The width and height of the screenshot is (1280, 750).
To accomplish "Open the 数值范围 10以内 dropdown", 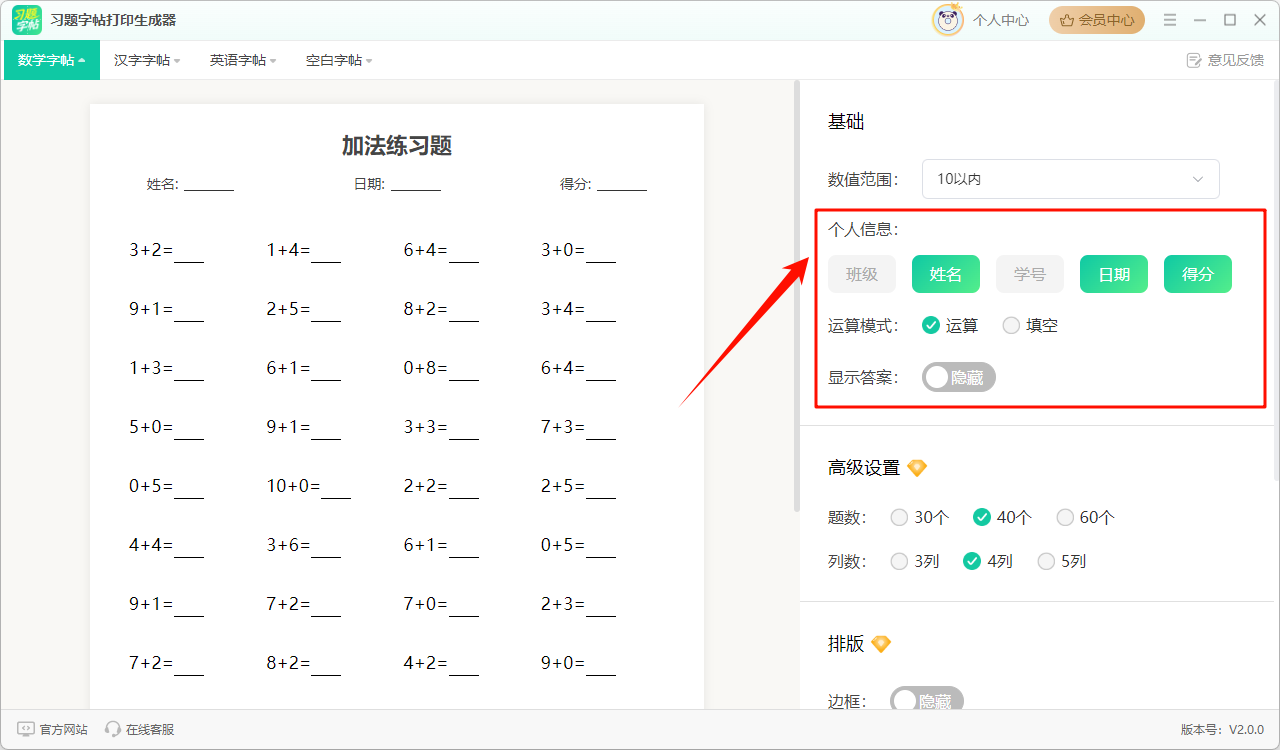I will pos(1071,179).
